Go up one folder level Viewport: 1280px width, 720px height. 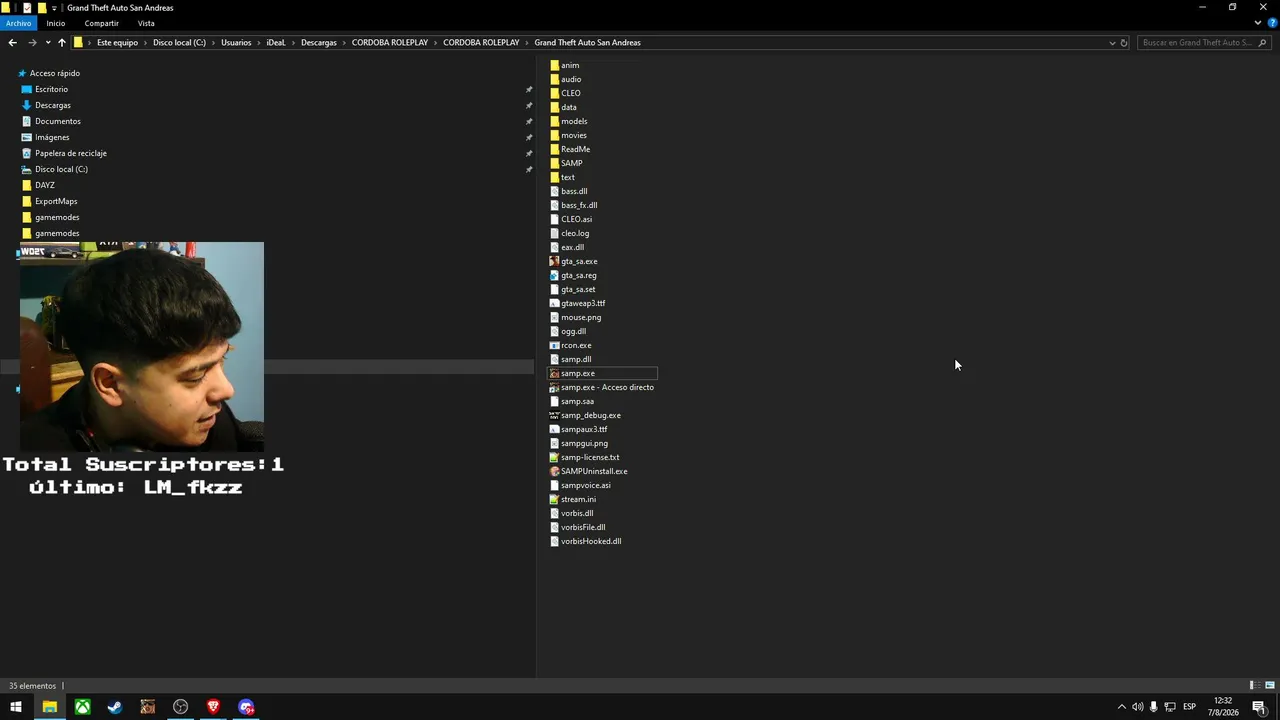point(62,43)
